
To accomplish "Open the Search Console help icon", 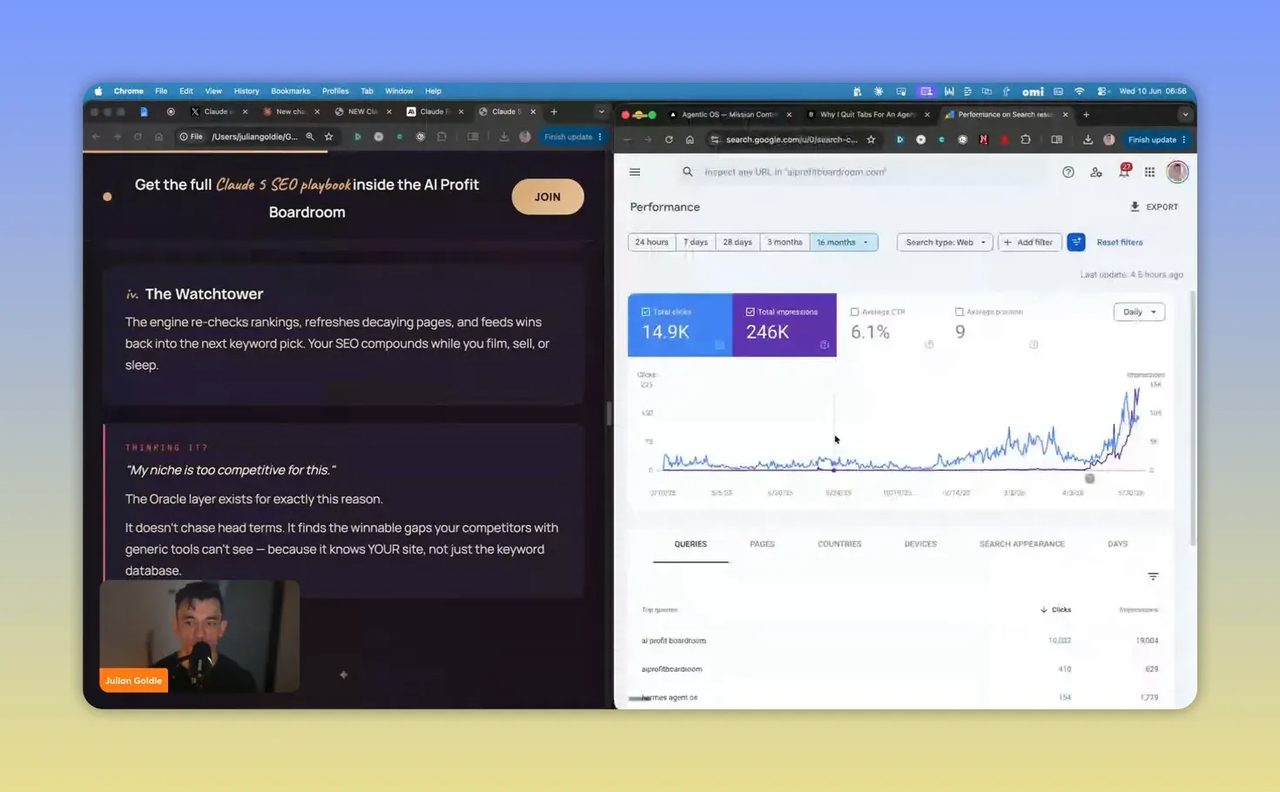I will pyautogui.click(x=1068, y=172).
